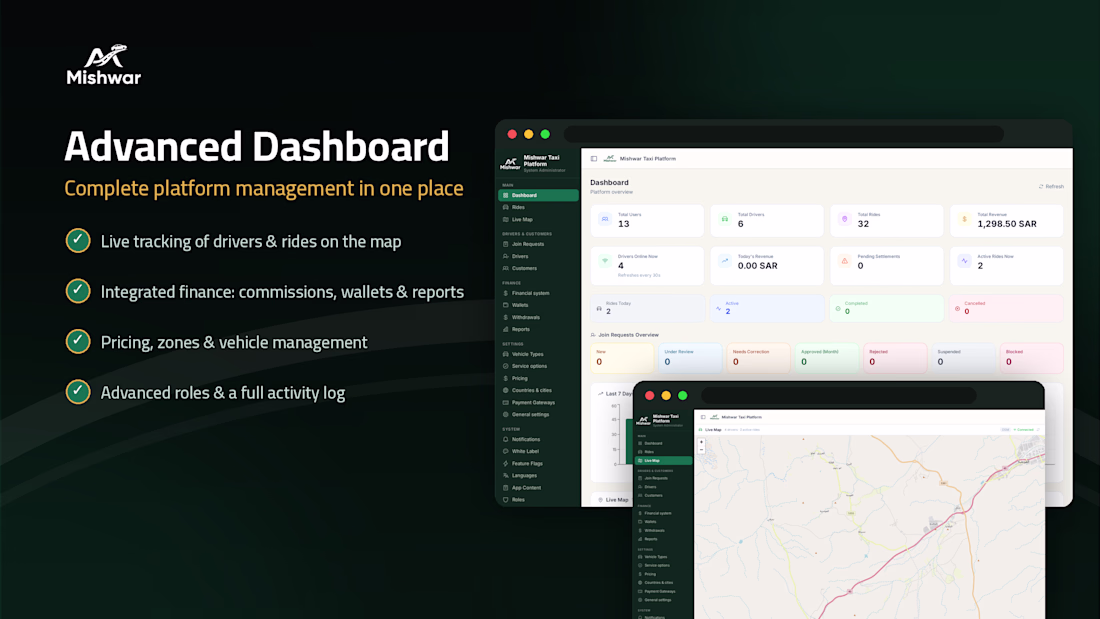Click Refresh button on the Dashboard page
Screen dimensions: 1100x619
pos(1051,187)
